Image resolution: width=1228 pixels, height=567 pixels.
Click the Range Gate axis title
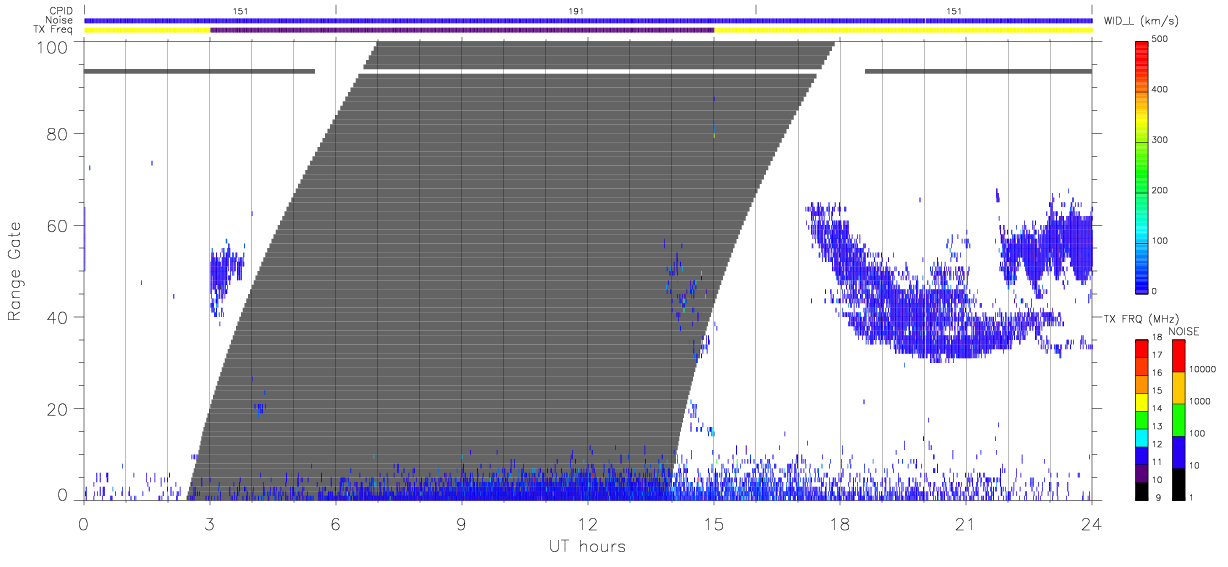(16, 272)
